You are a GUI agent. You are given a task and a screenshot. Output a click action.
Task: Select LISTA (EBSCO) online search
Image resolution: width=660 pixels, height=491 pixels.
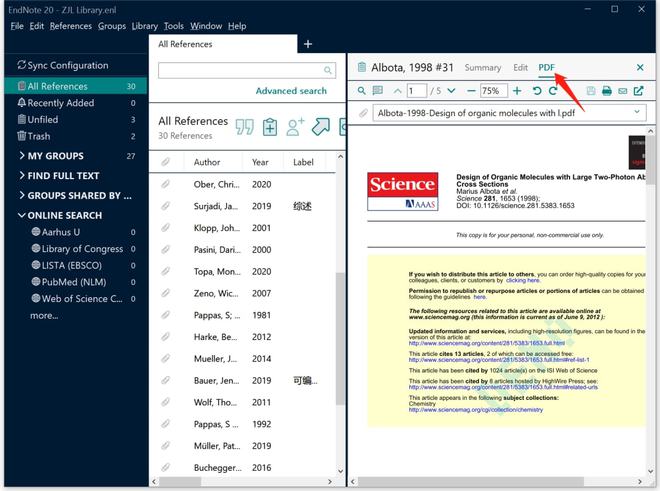(83, 265)
